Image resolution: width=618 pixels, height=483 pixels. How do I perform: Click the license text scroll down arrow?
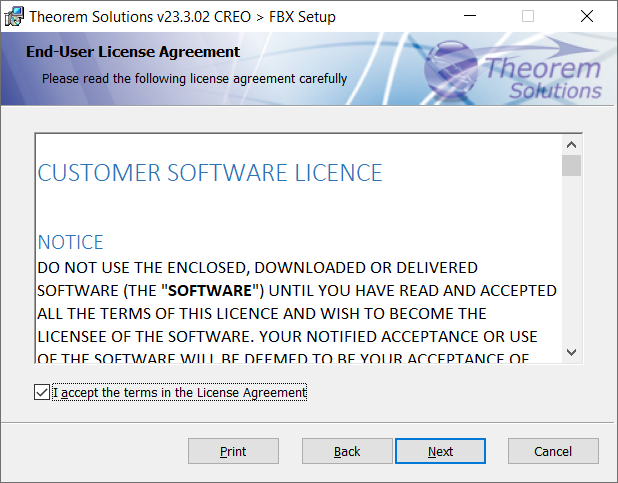click(571, 352)
